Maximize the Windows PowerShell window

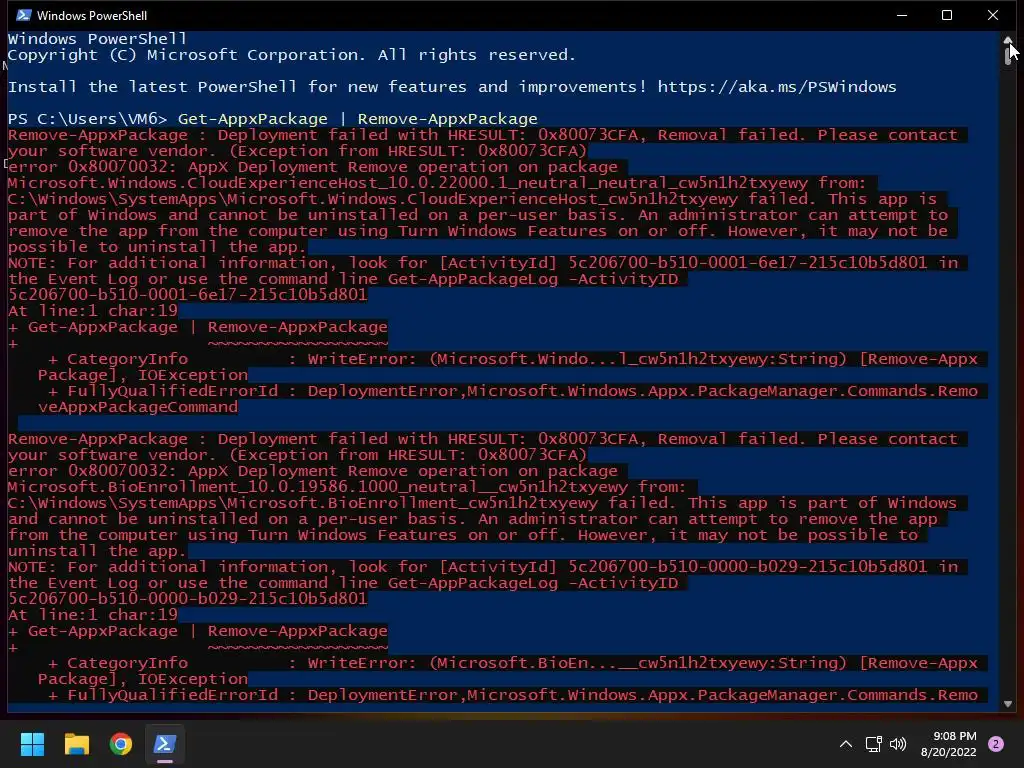pos(947,15)
